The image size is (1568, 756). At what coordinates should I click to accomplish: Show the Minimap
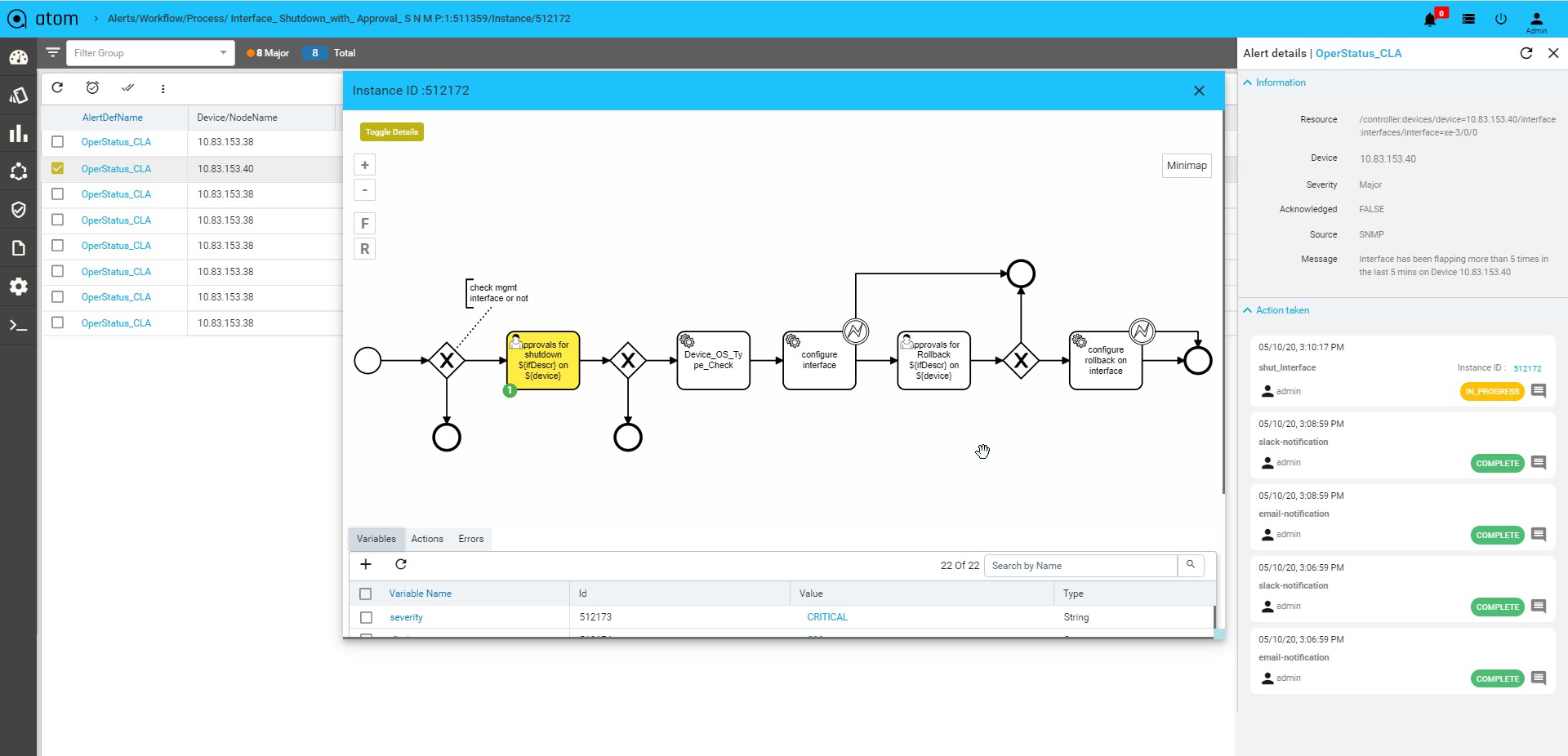[1187, 166]
